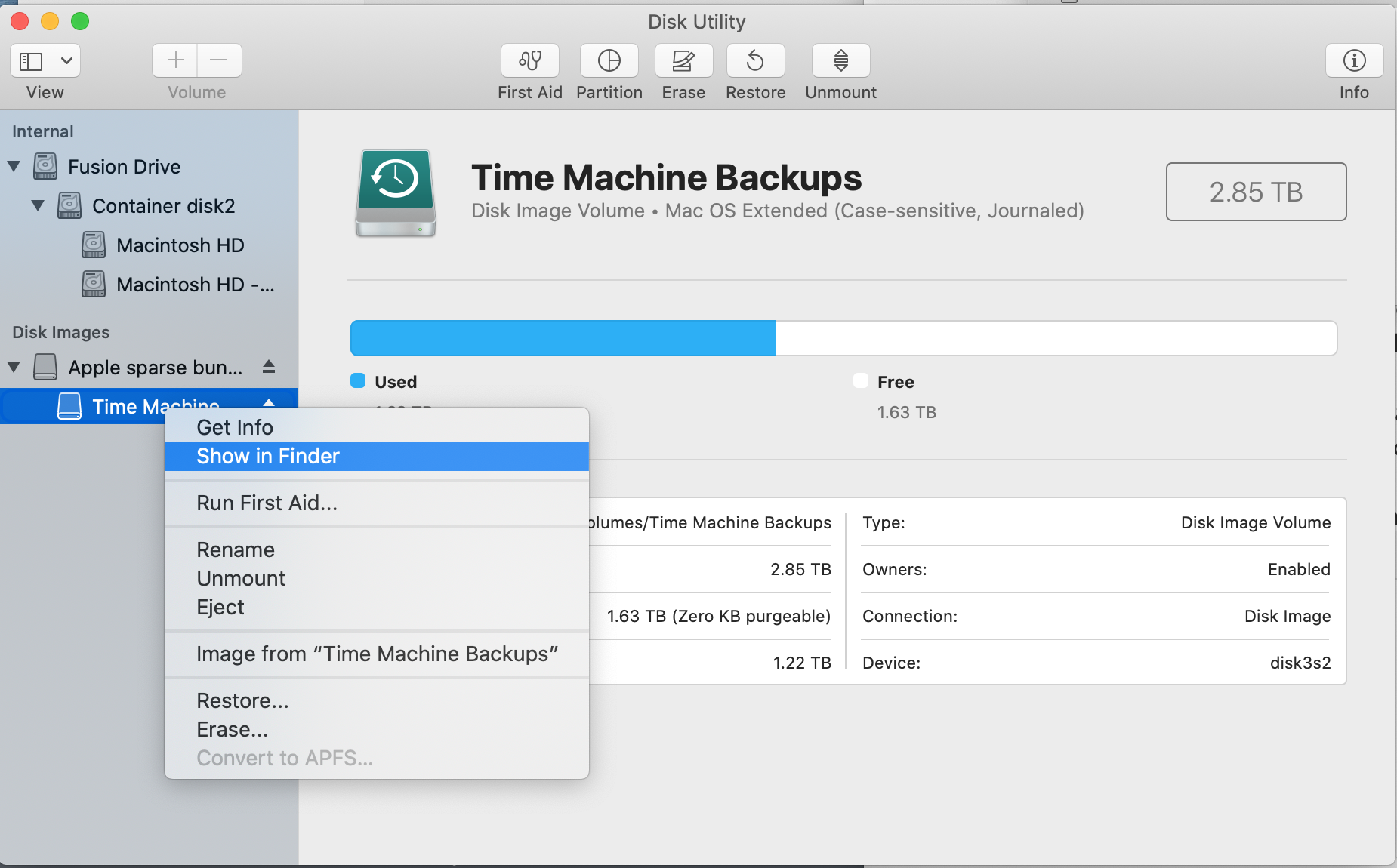Select Rename from the context menu
The width and height of the screenshot is (1397, 868).
[x=377, y=549]
